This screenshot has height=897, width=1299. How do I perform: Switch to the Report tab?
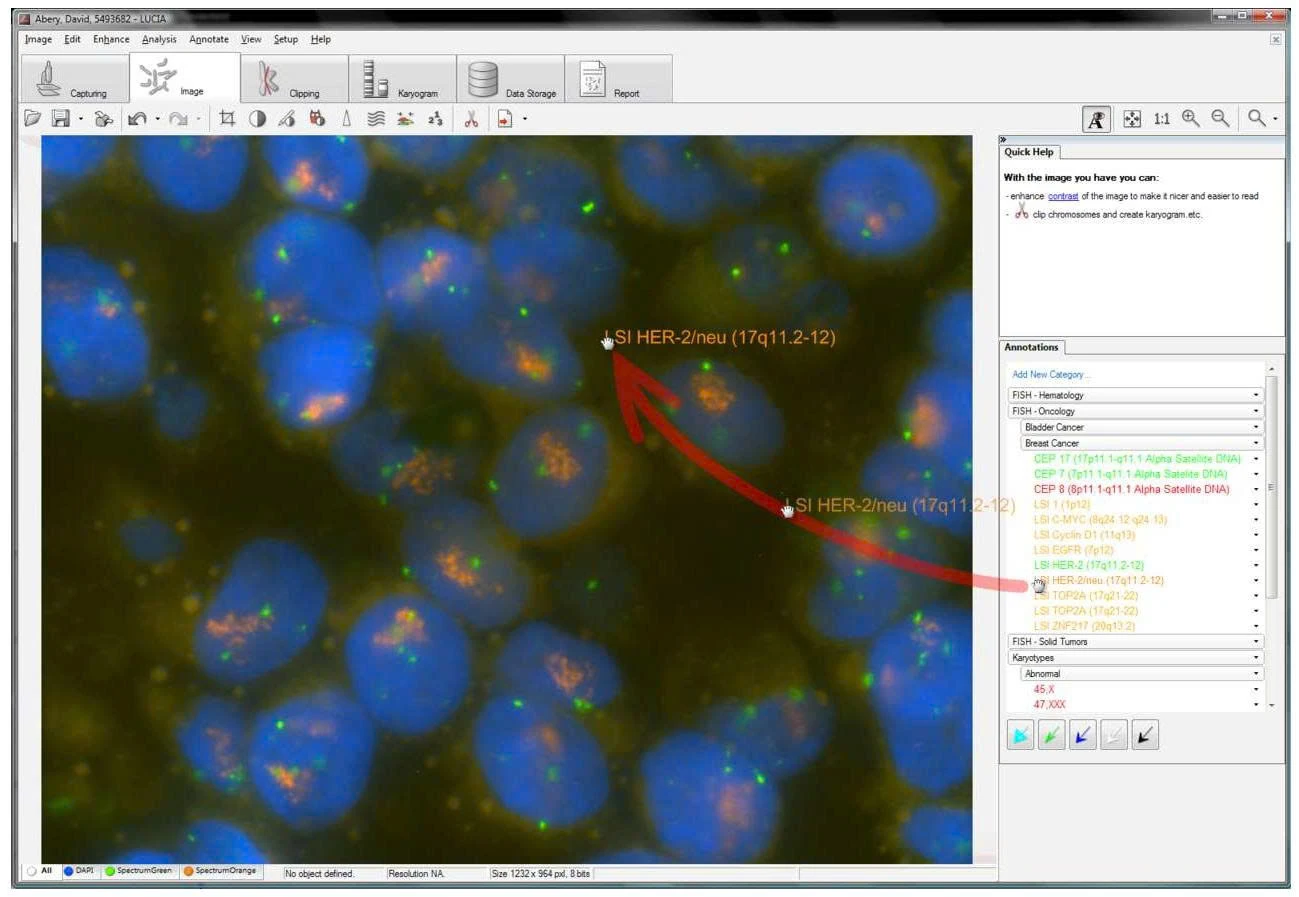[618, 79]
